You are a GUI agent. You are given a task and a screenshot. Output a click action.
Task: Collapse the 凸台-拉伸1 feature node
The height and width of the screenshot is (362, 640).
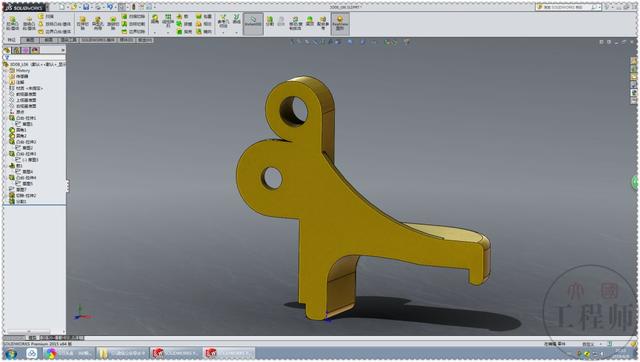(6, 118)
